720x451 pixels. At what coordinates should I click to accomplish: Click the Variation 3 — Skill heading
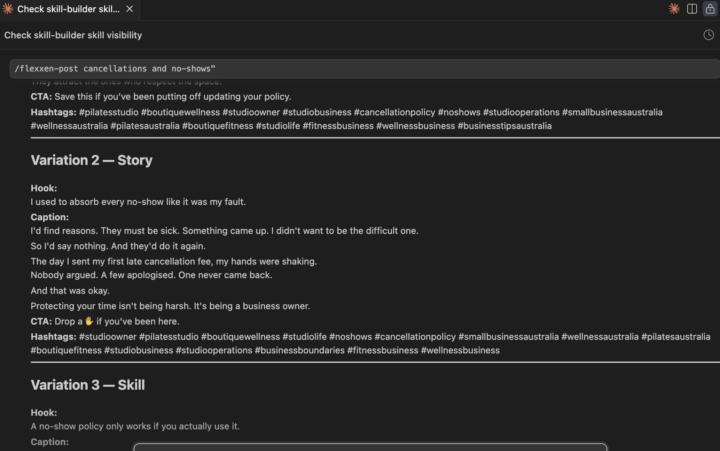[88, 385]
